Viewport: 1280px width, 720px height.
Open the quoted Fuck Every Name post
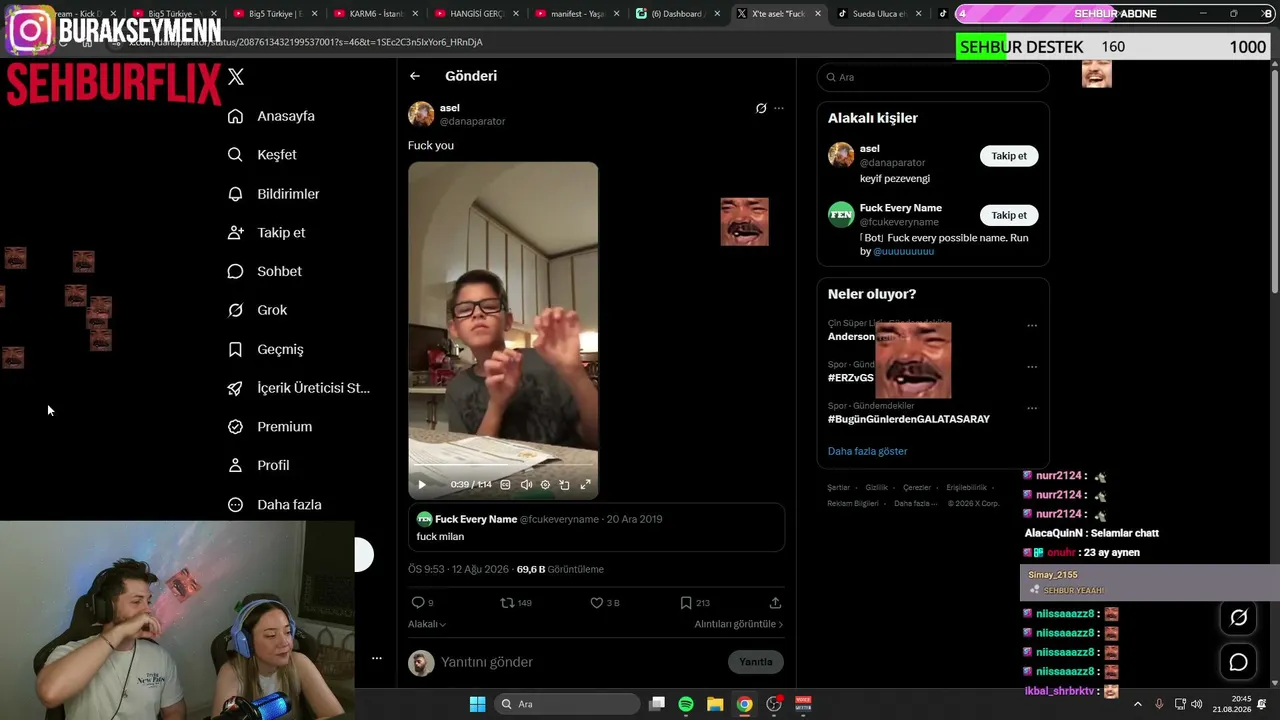[596, 528]
